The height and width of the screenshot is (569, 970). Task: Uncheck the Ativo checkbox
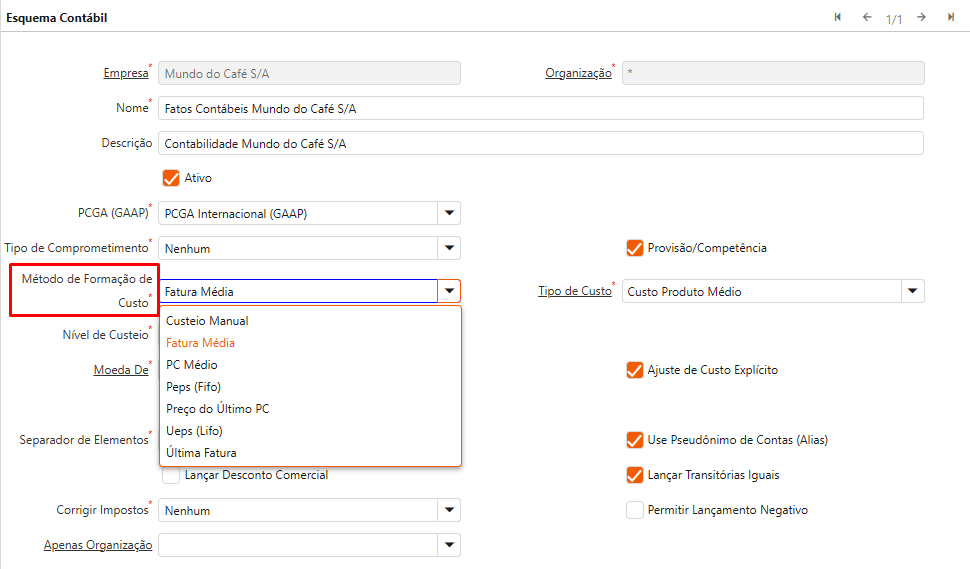(x=171, y=178)
